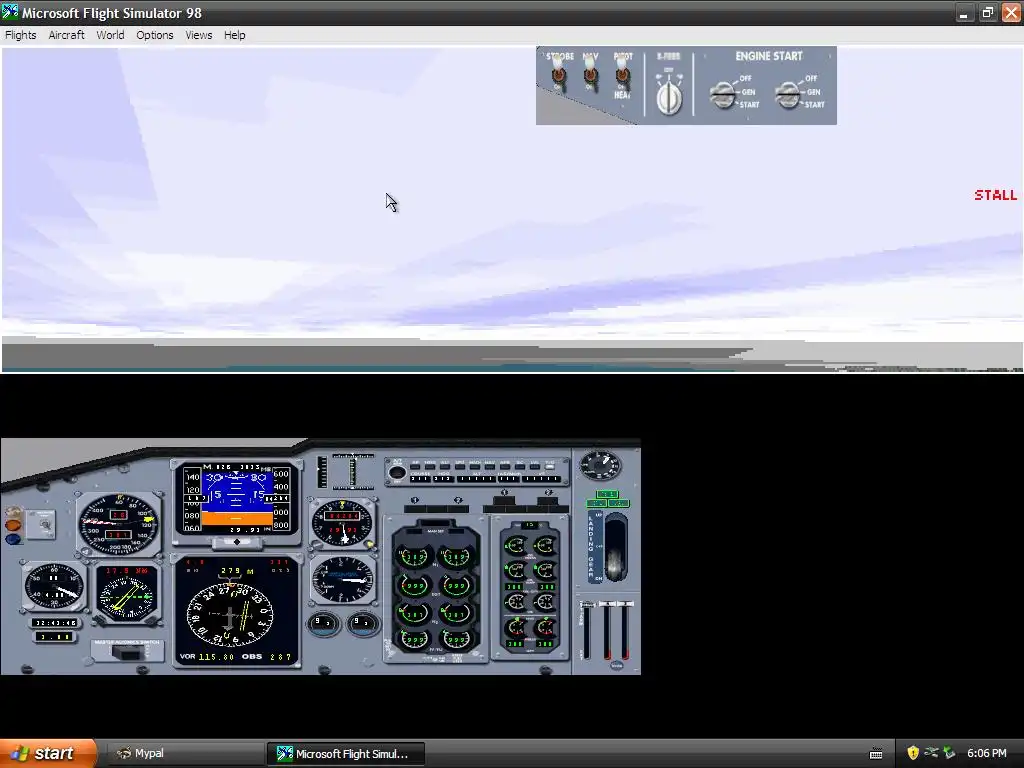Click the red STALL warning text
Viewport: 1024px width, 768px height.
[995, 195]
